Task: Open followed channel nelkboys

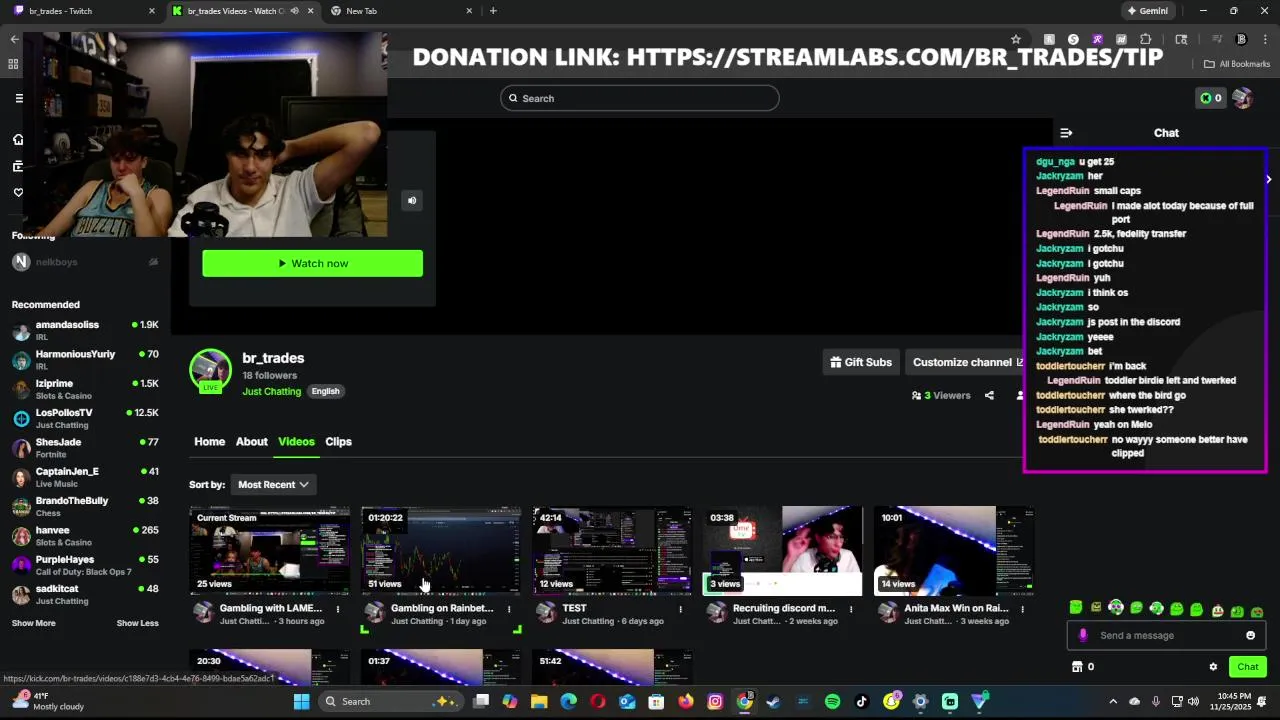Action: click(85, 262)
